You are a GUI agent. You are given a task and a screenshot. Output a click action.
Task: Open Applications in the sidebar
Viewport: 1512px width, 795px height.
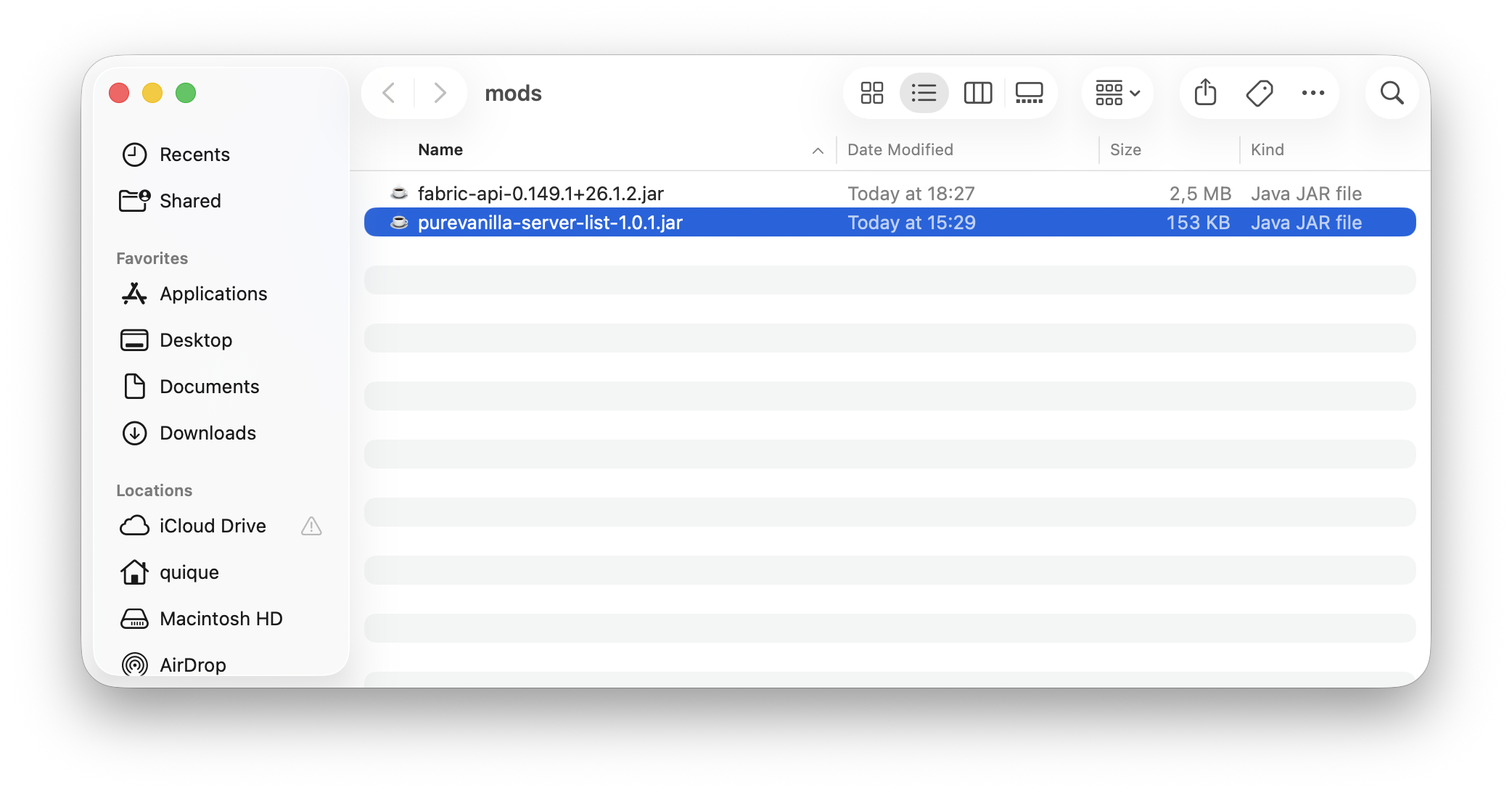213,294
